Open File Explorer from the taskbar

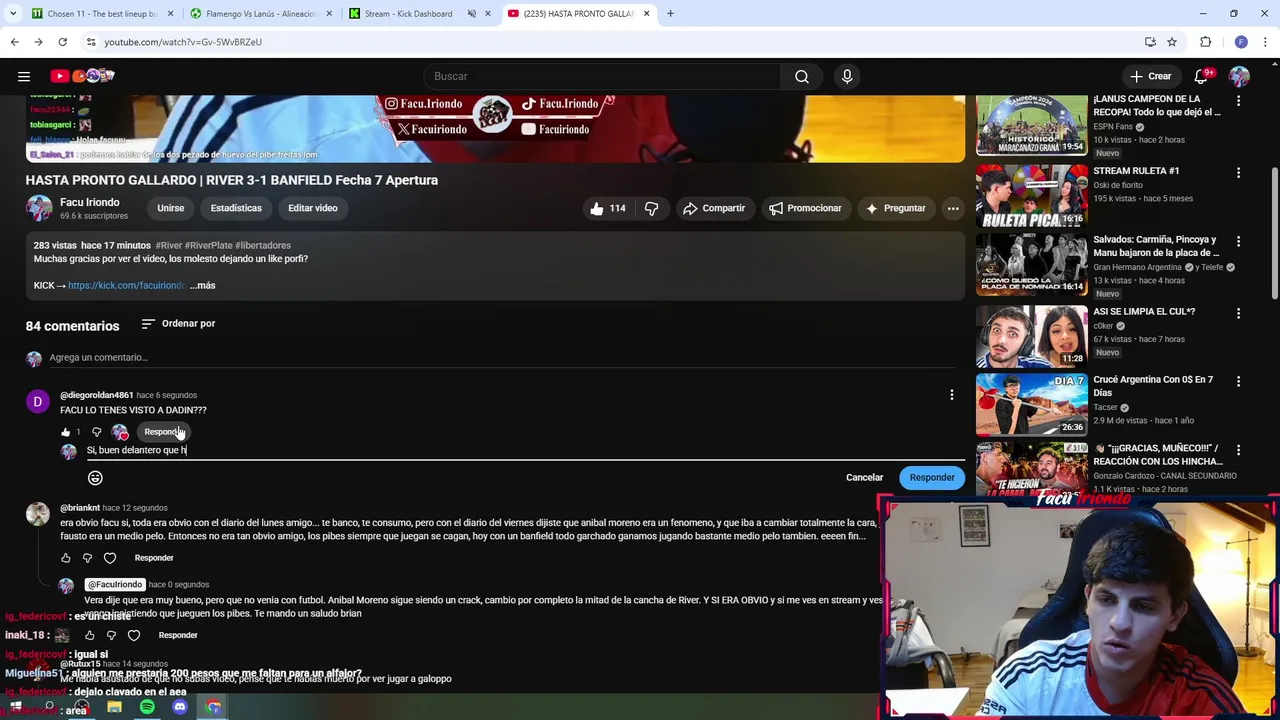click(114, 708)
